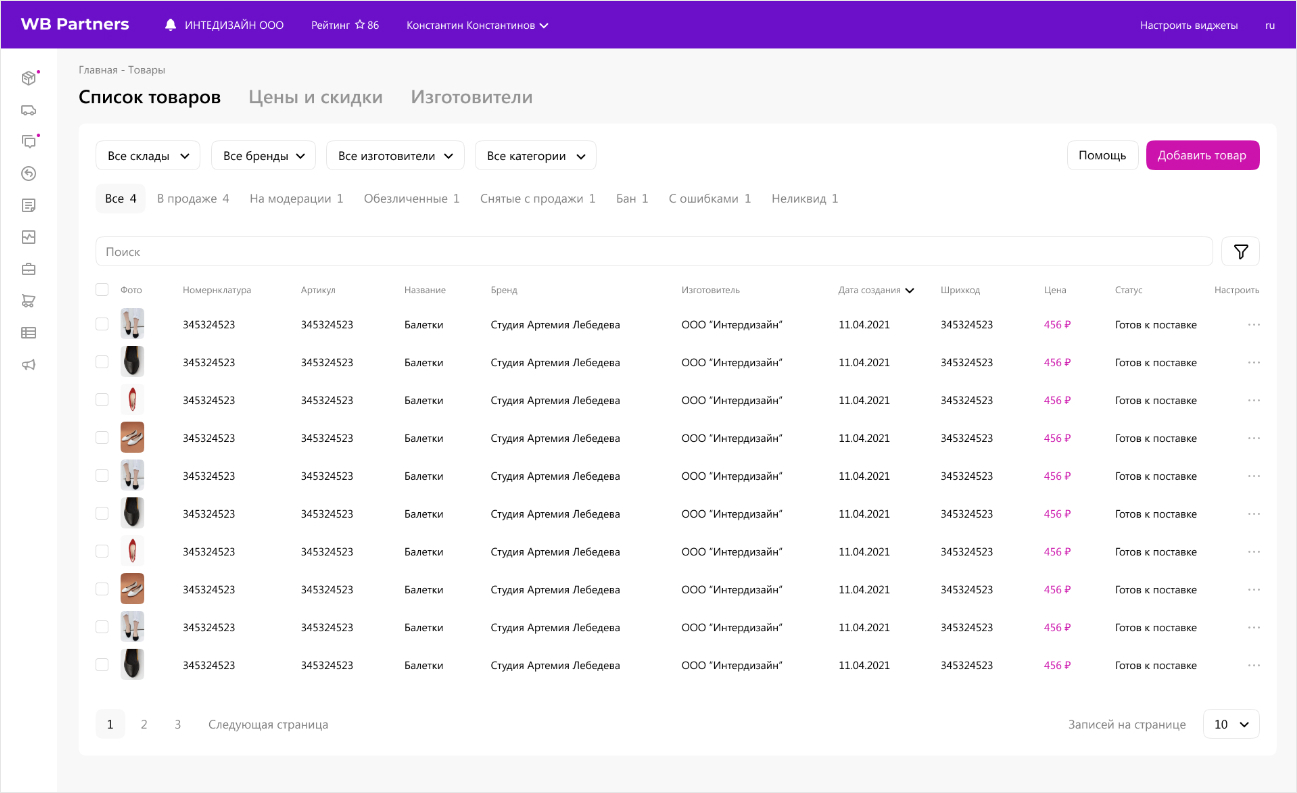This screenshot has height=793, width=1297.
Task: Switch to the Цены и скидки tab
Action: (315, 97)
